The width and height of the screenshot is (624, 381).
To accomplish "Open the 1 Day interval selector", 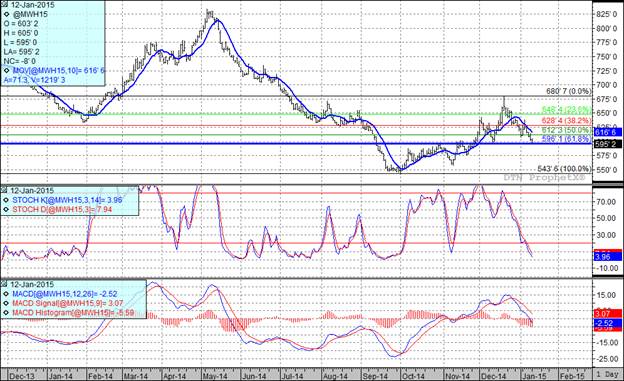I will point(608,375).
